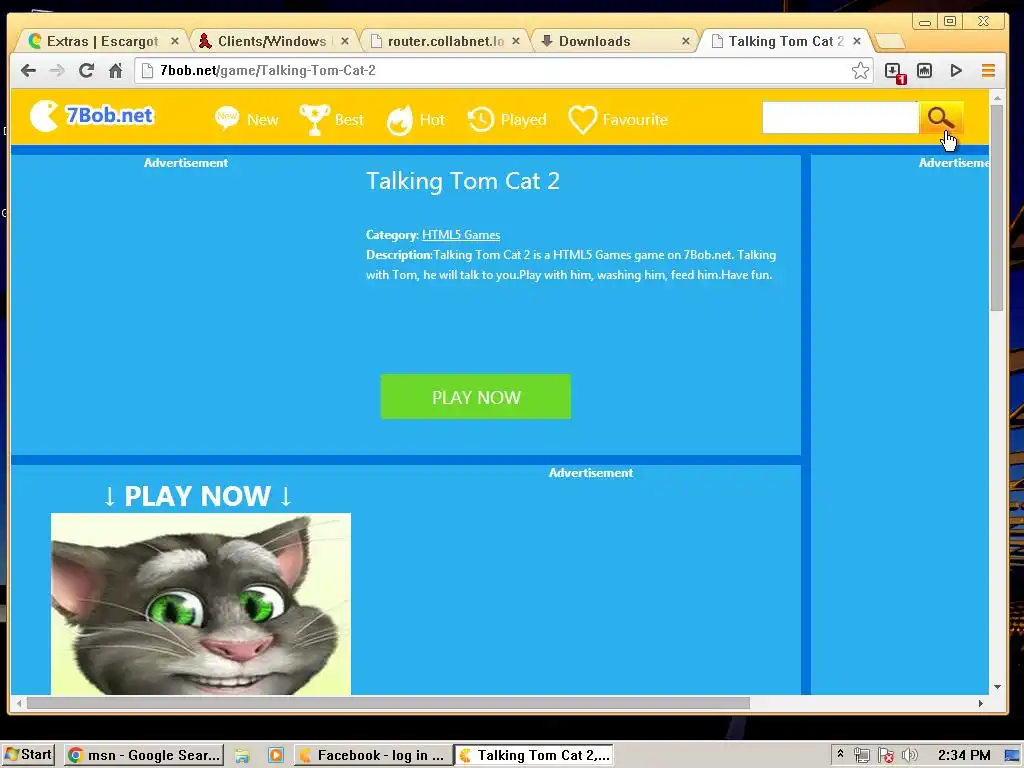Click the browser back arrow
Image resolution: width=1024 pixels, height=768 pixels.
(28, 71)
